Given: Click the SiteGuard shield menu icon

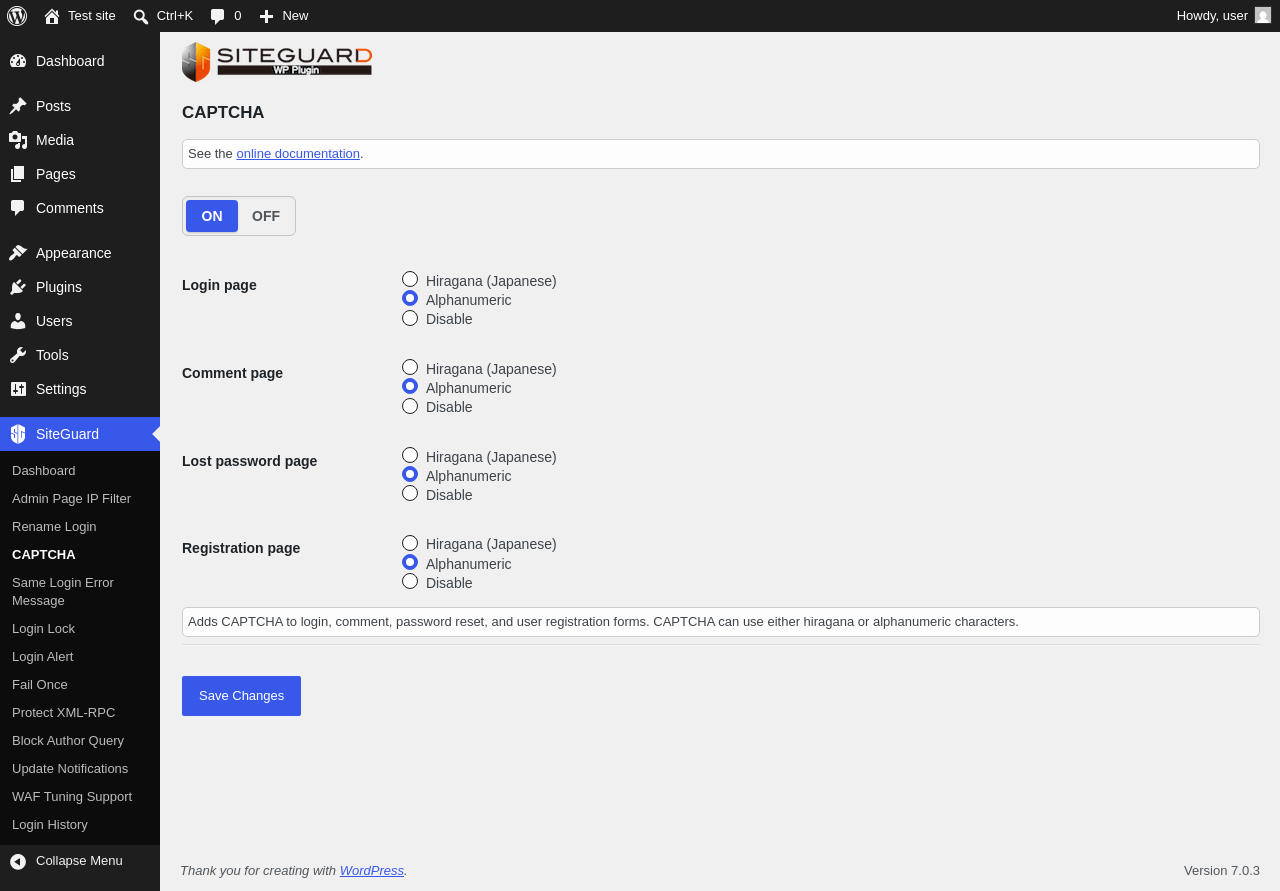Looking at the screenshot, I should pyautogui.click(x=18, y=434).
